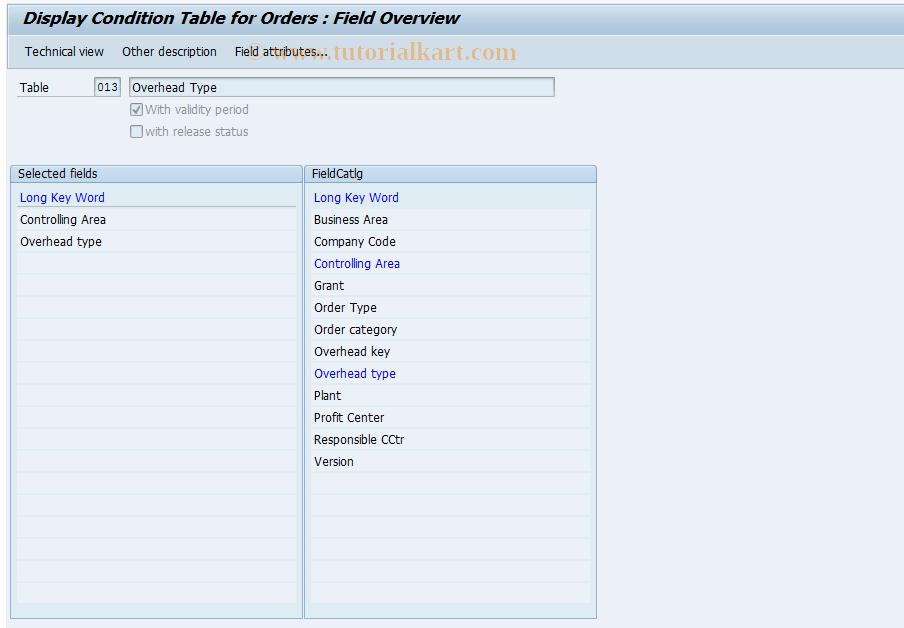Select the Grant field catalog entry

point(328,285)
